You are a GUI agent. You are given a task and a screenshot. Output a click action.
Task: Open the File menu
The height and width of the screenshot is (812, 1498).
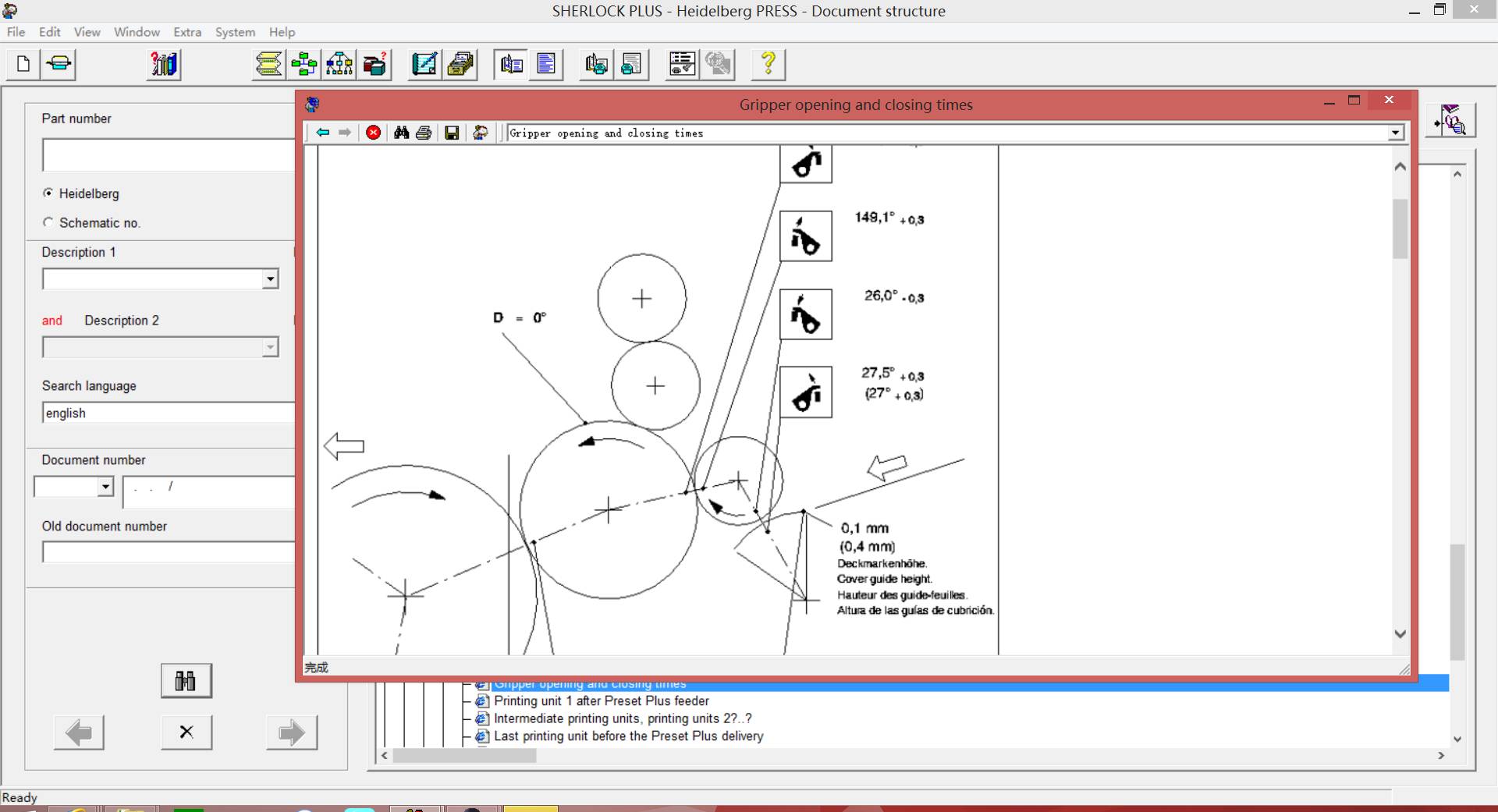[16, 32]
